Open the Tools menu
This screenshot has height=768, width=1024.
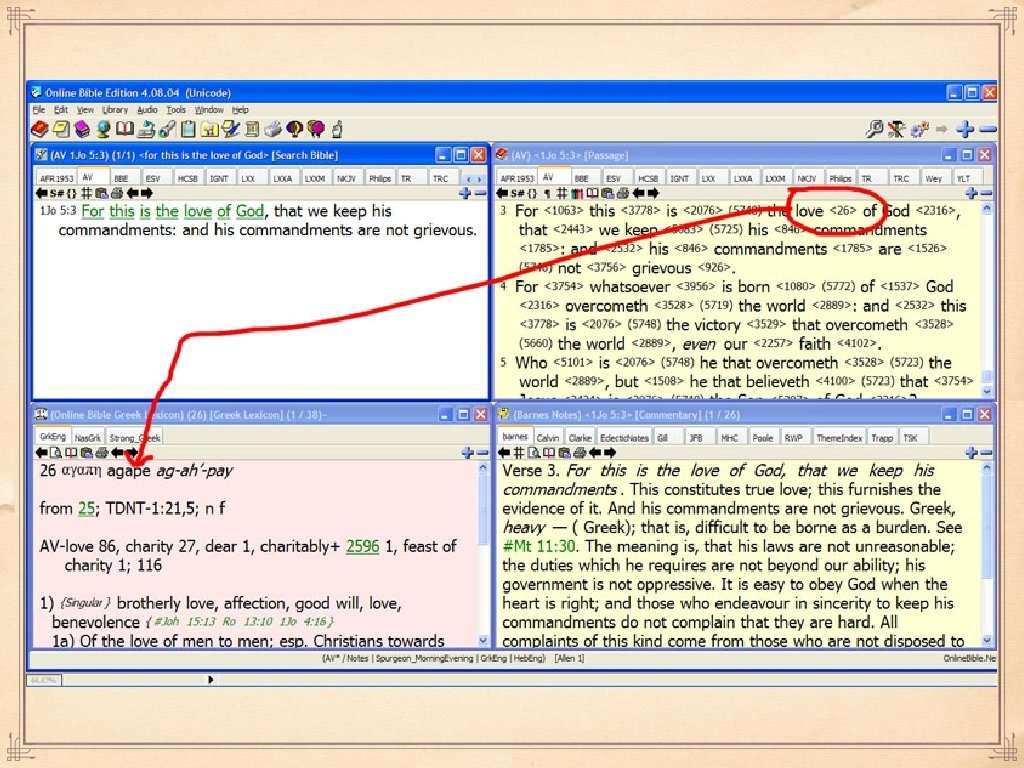tap(176, 110)
